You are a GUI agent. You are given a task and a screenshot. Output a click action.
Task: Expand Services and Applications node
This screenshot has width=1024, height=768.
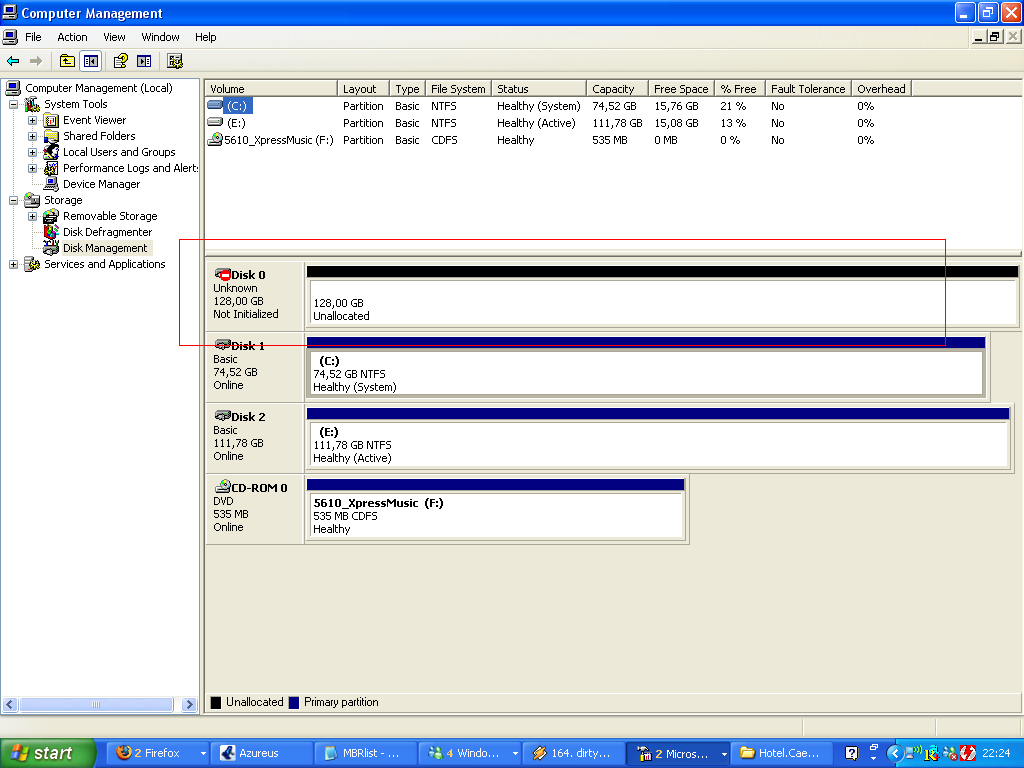[14, 264]
